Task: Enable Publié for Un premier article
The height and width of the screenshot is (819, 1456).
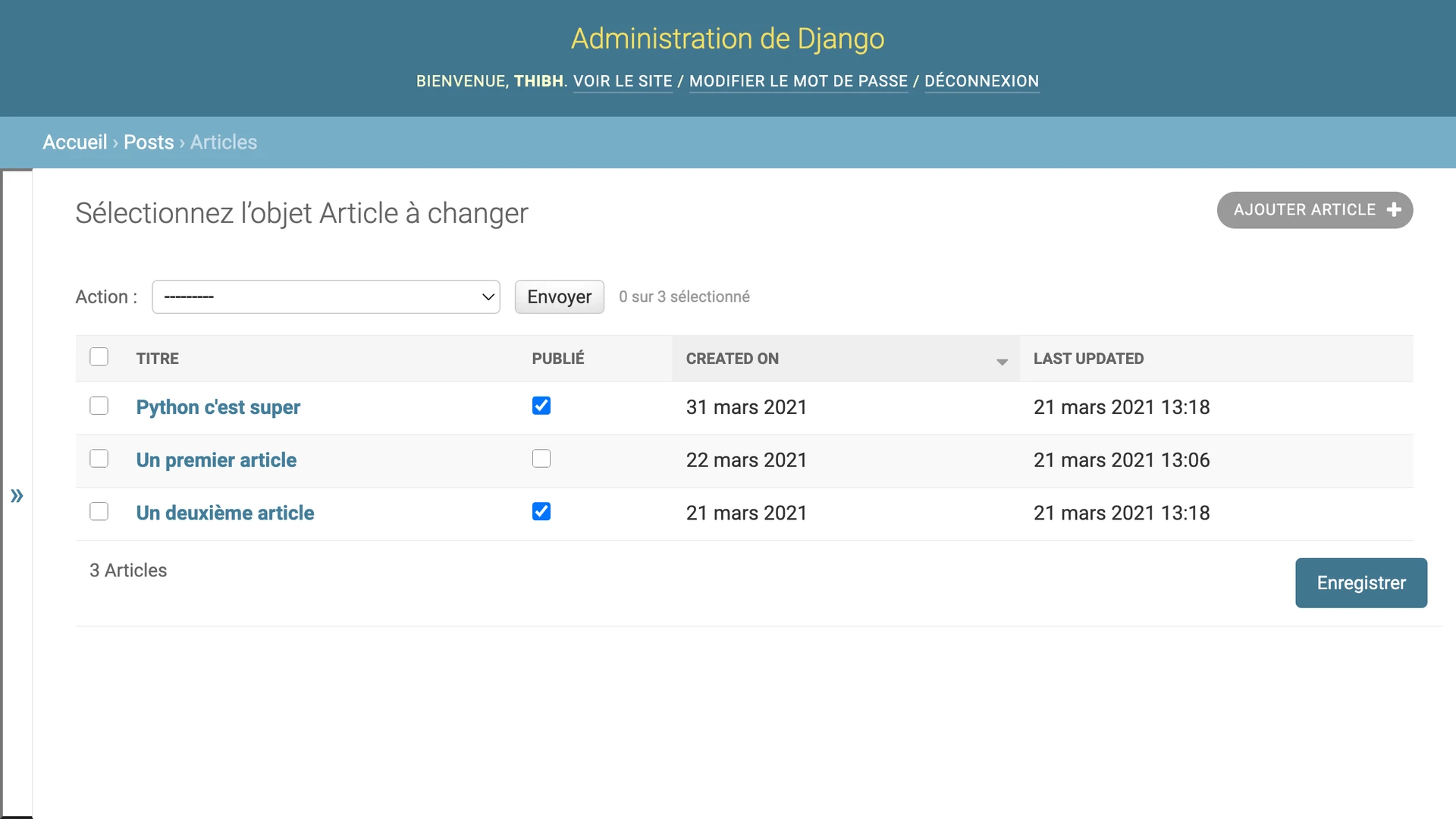Action: click(x=541, y=458)
